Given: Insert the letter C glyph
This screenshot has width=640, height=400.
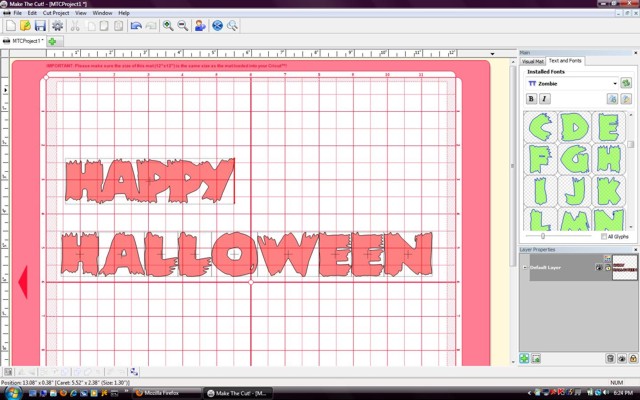Looking at the screenshot, I should point(540,127).
